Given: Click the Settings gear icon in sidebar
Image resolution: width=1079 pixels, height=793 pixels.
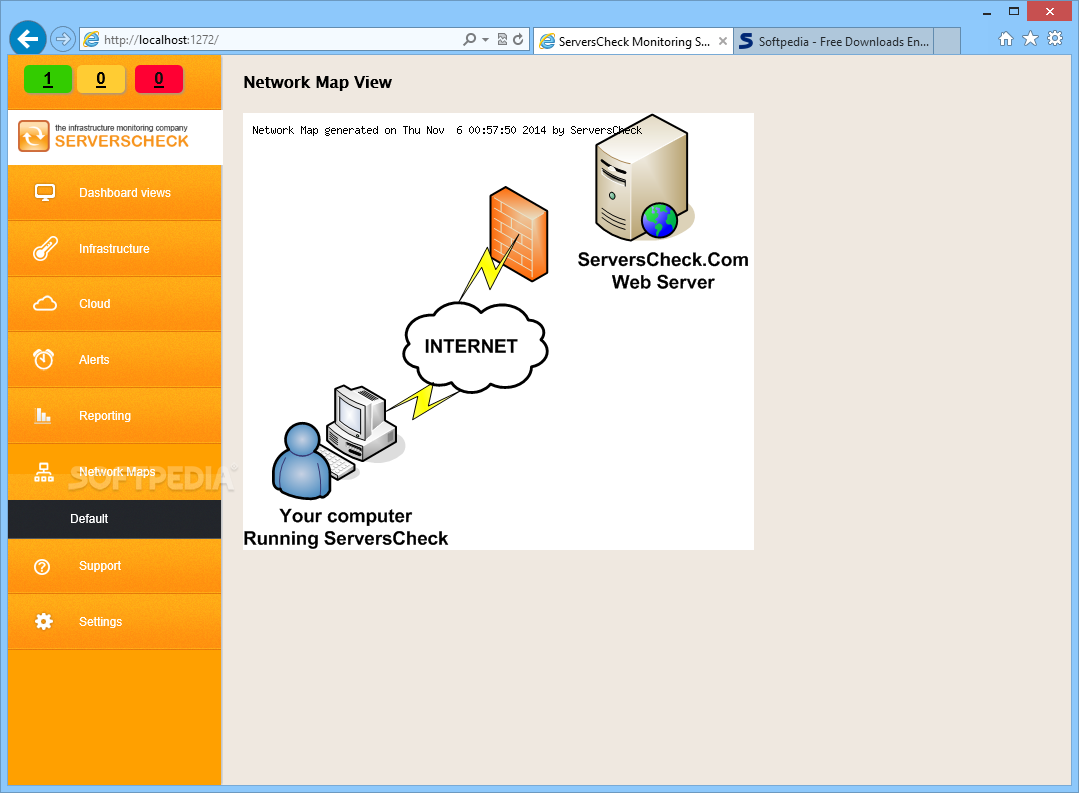Looking at the screenshot, I should tap(43, 622).
